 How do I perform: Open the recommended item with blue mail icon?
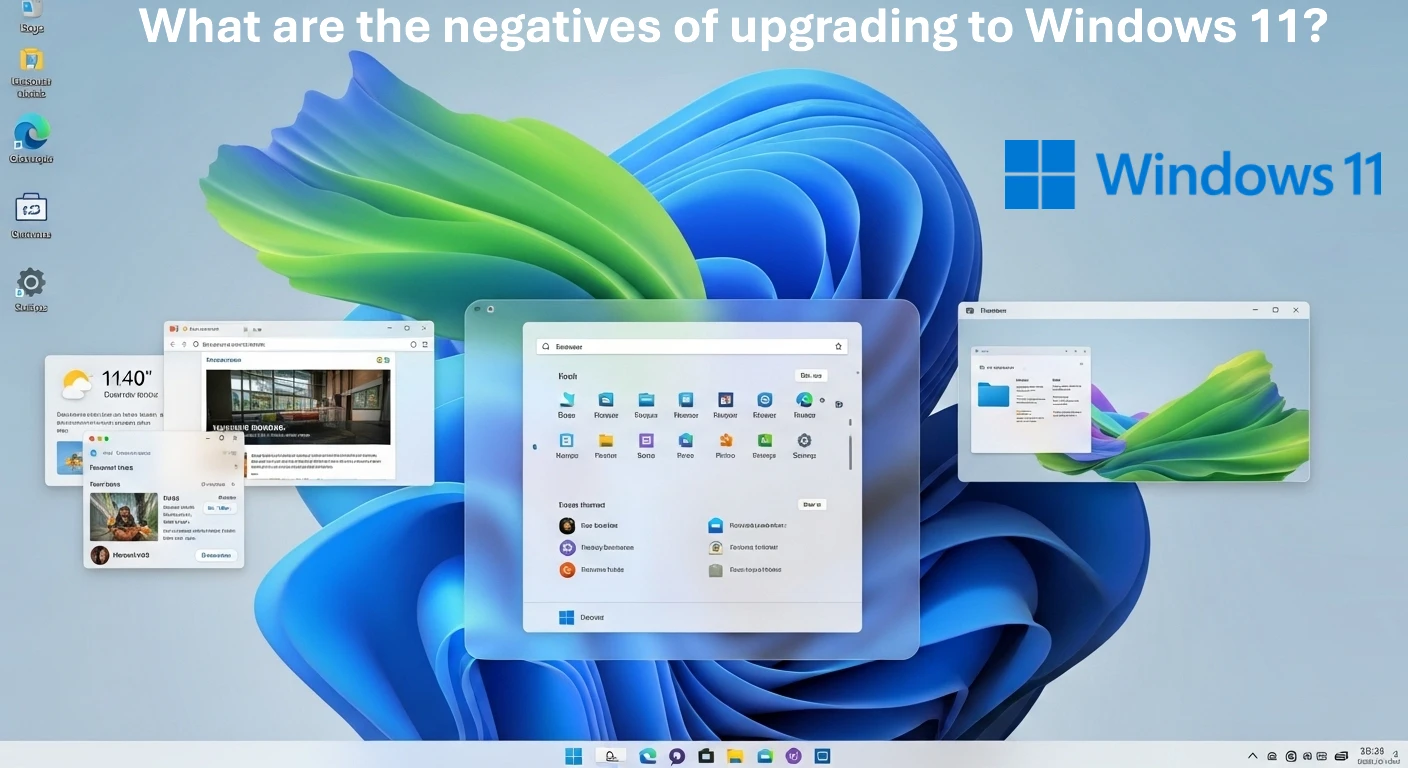(x=747, y=525)
